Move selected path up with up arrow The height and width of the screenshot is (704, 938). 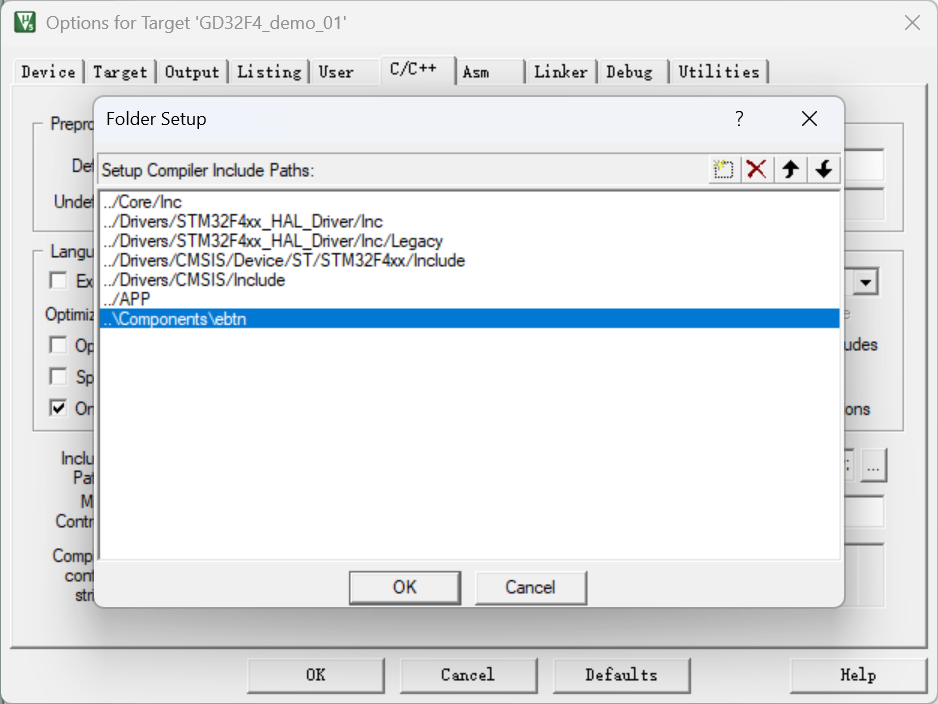coord(790,169)
